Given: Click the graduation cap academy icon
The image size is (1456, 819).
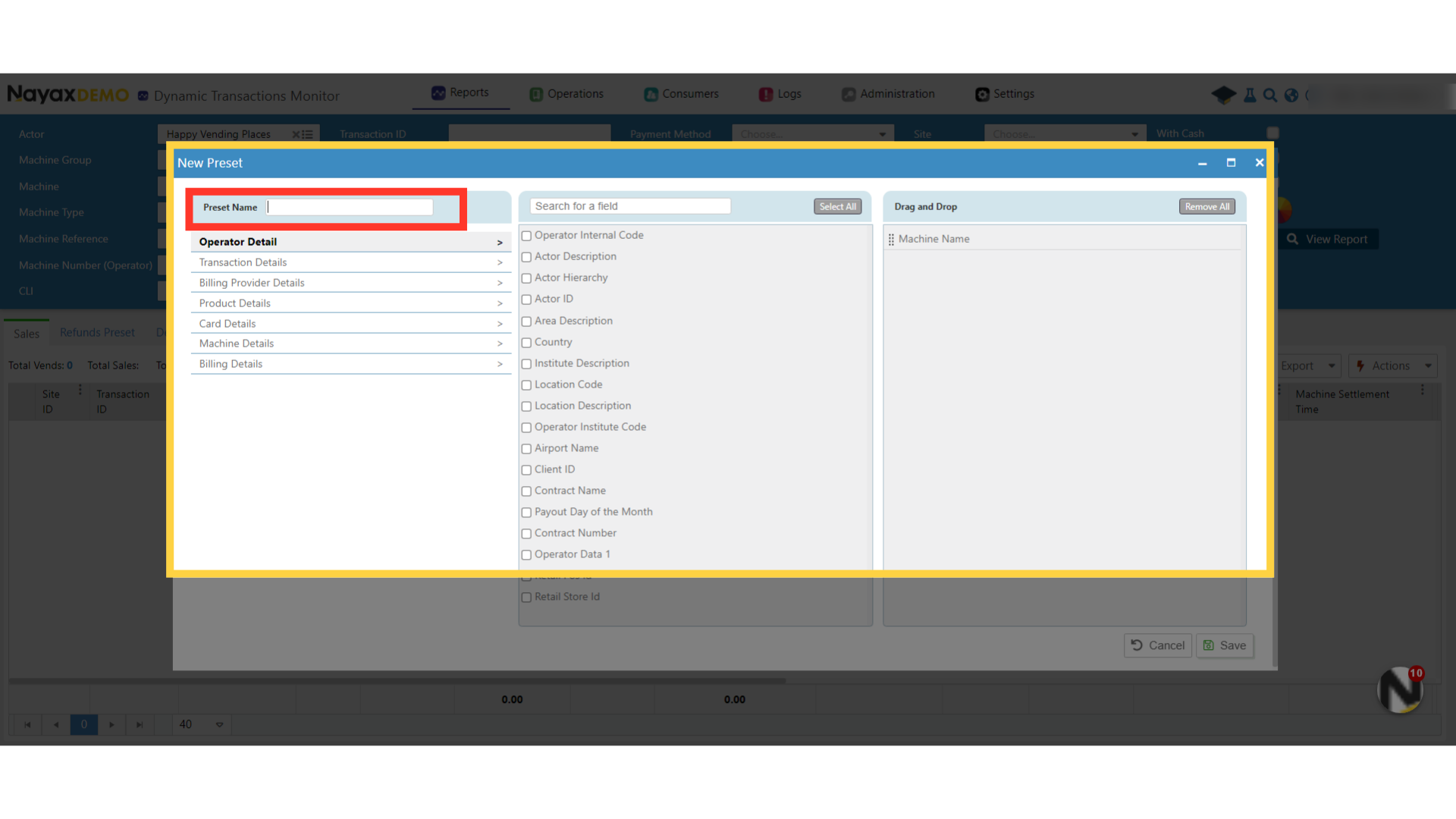Looking at the screenshot, I should [1222, 95].
